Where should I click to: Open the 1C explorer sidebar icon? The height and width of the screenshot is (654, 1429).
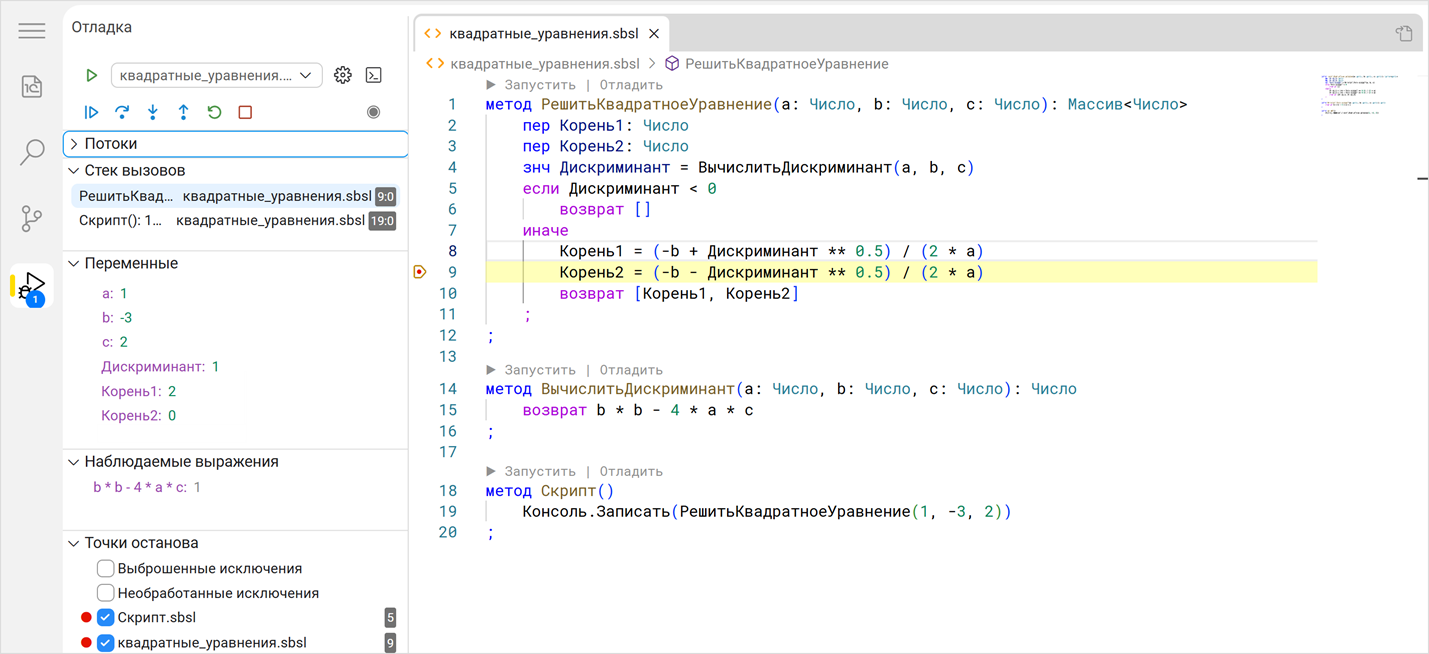click(x=32, y=87)
